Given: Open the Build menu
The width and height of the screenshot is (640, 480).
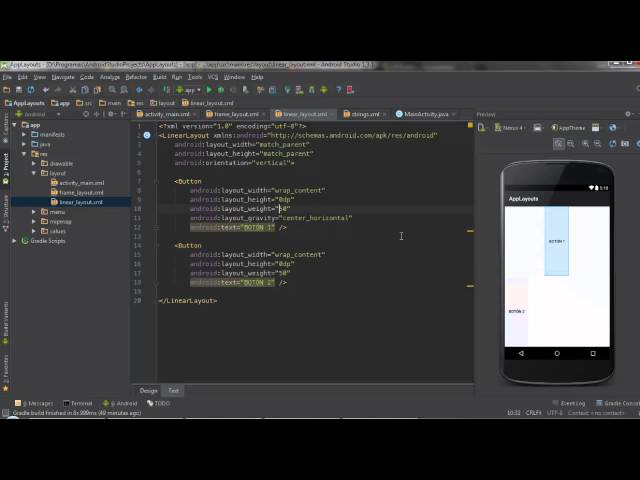Looking at the screenshot, I should (x=160, y=77).
